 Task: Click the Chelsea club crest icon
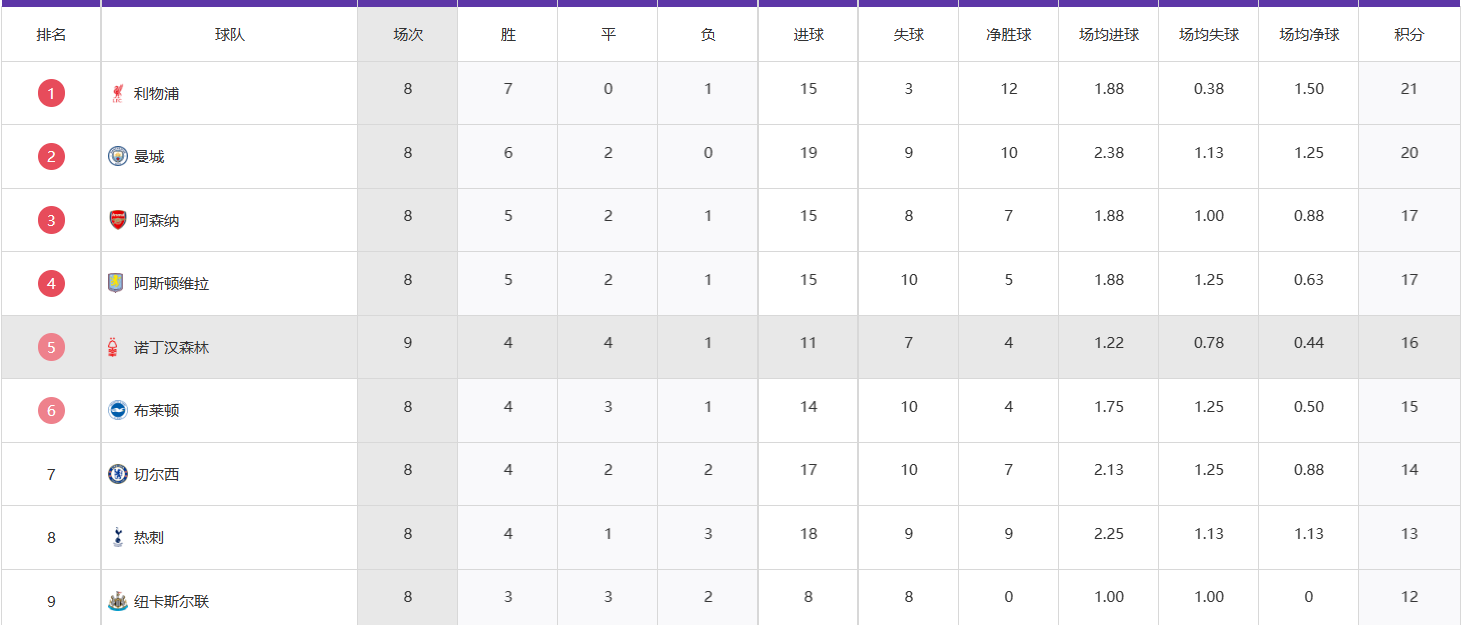coord(118,474)
